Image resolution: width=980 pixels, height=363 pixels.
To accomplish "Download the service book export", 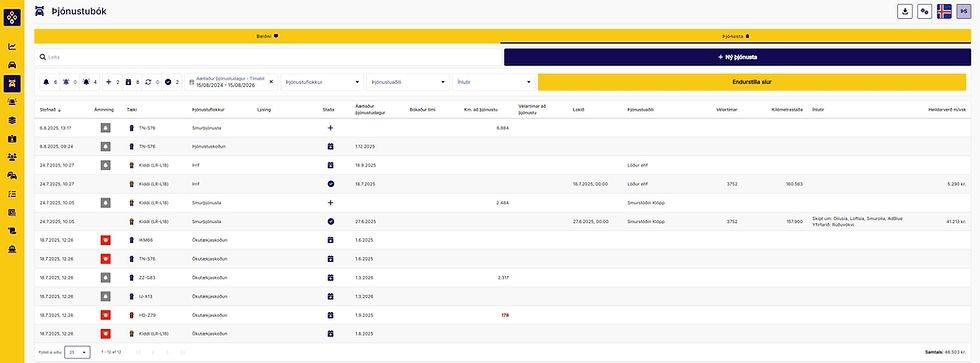I will [904, 11].
